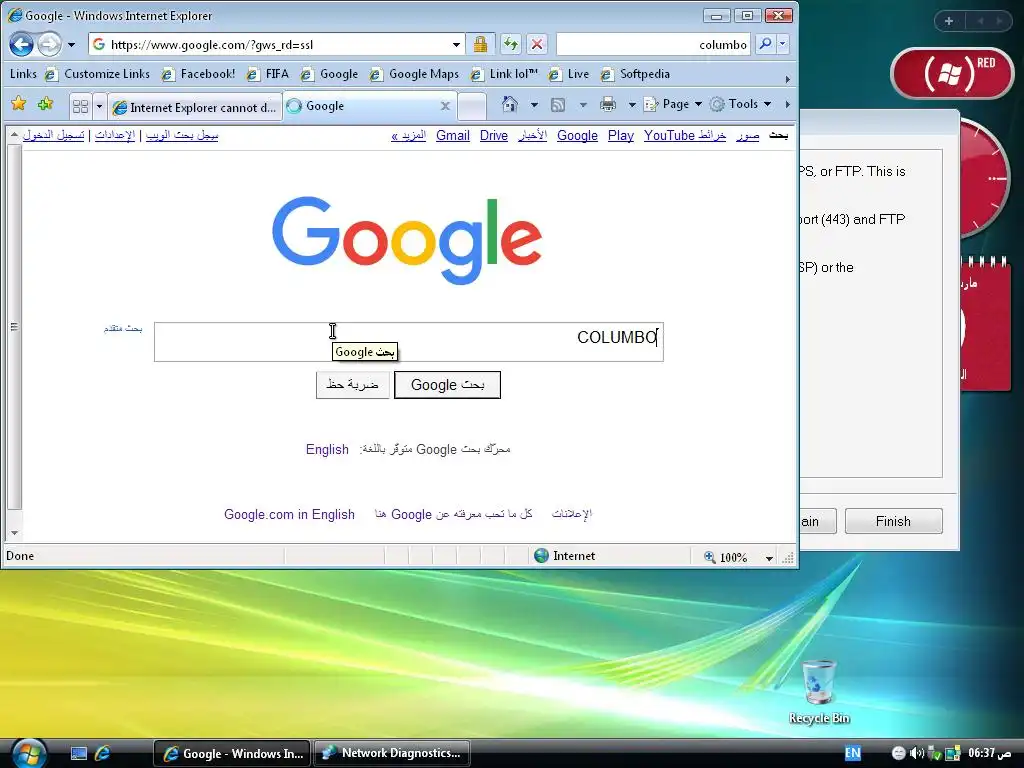The height and width of the screenshot is (768, 1024).
Task: Click the Google search button
Action: pyautogui.click(x=447, y=385)
